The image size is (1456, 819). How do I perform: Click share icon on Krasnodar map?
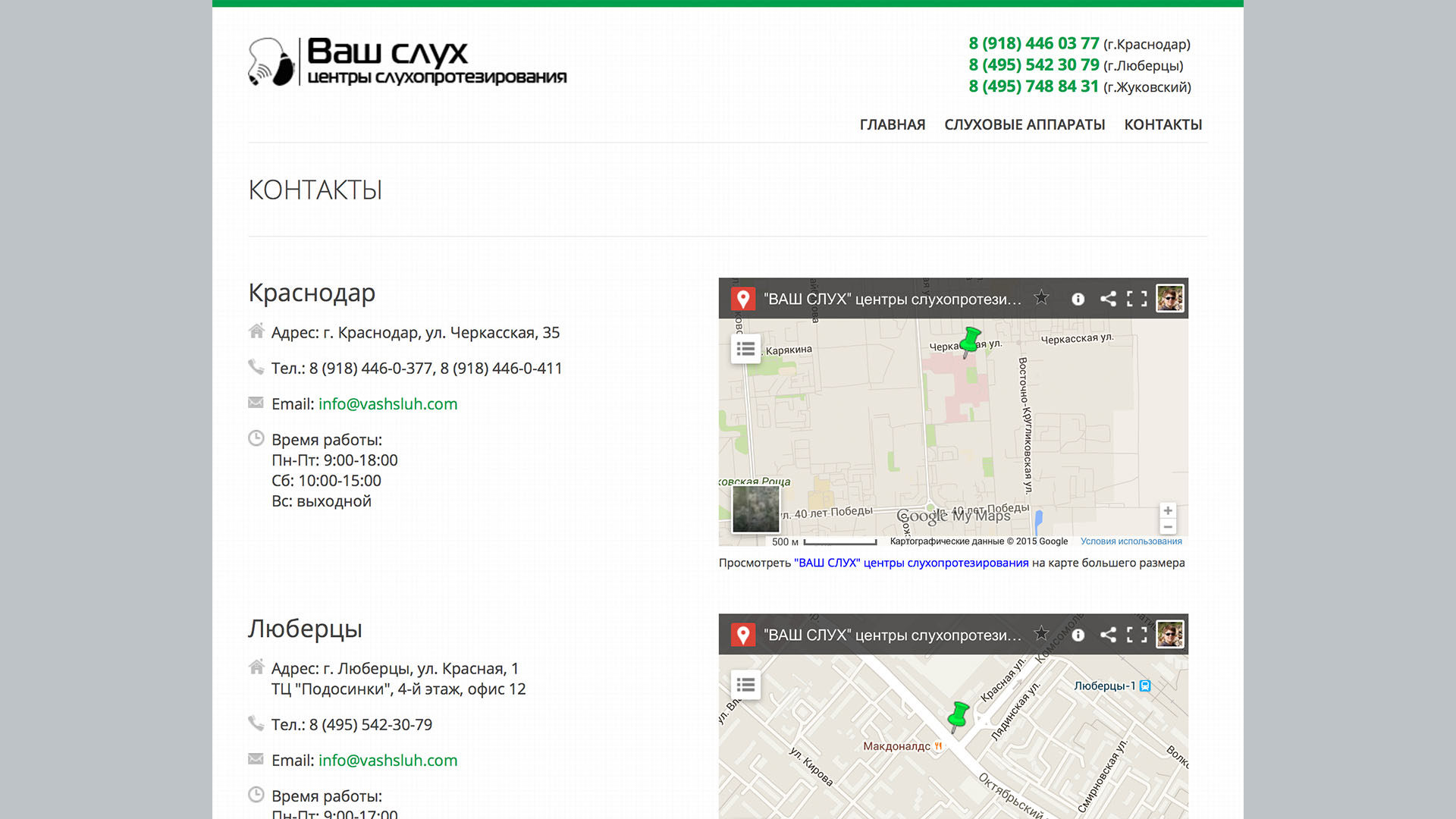pyautogui.click(x=1108, y=299)
